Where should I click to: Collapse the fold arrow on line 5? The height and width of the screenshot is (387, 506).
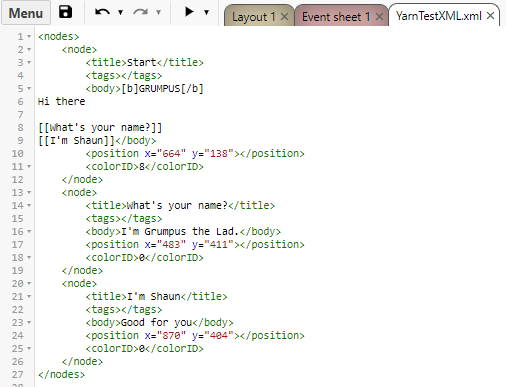coord(29,89)
